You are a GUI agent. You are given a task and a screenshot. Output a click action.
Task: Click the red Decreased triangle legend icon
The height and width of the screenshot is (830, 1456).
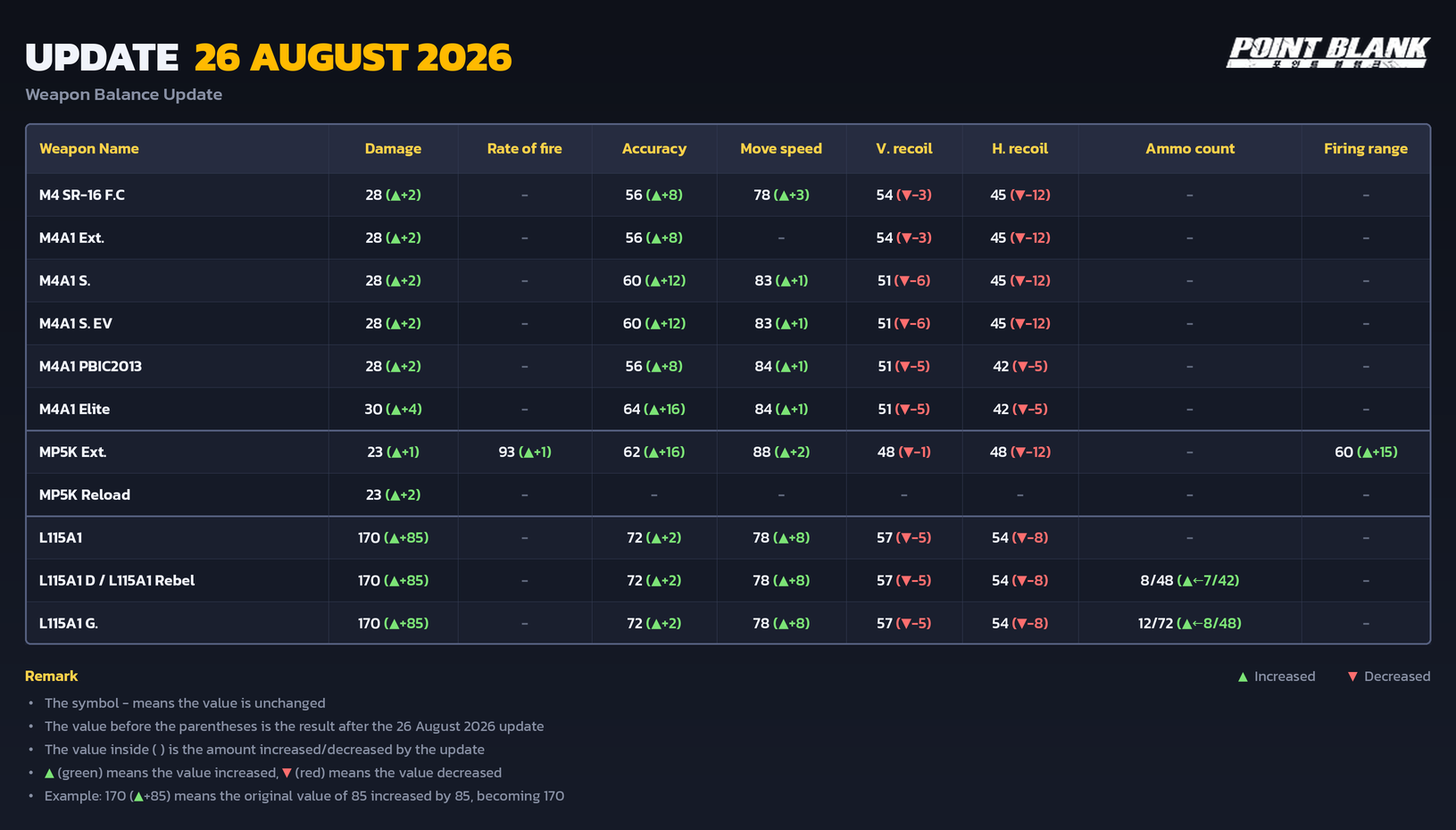(1352, 676)
